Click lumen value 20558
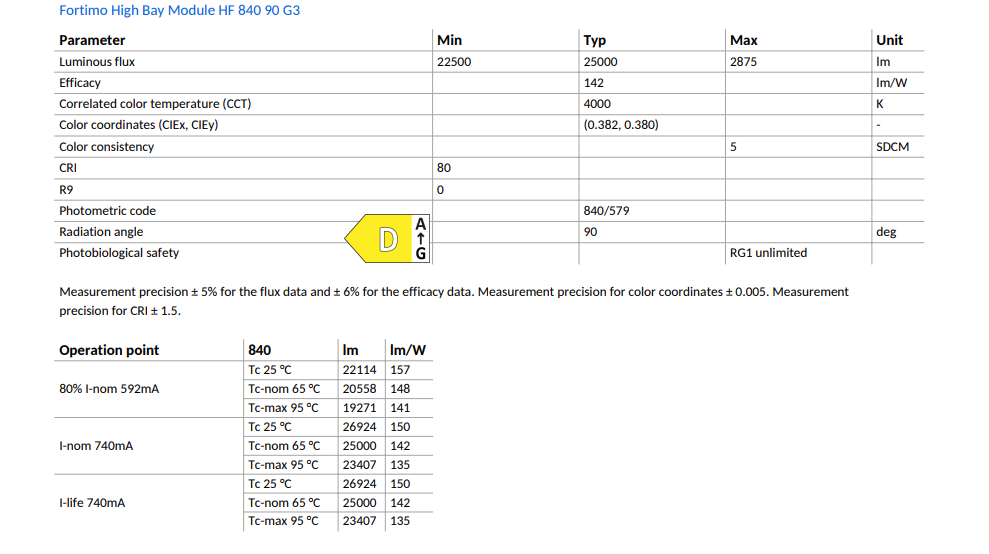This screenshot has width=989, height=554. click(360, 389)
